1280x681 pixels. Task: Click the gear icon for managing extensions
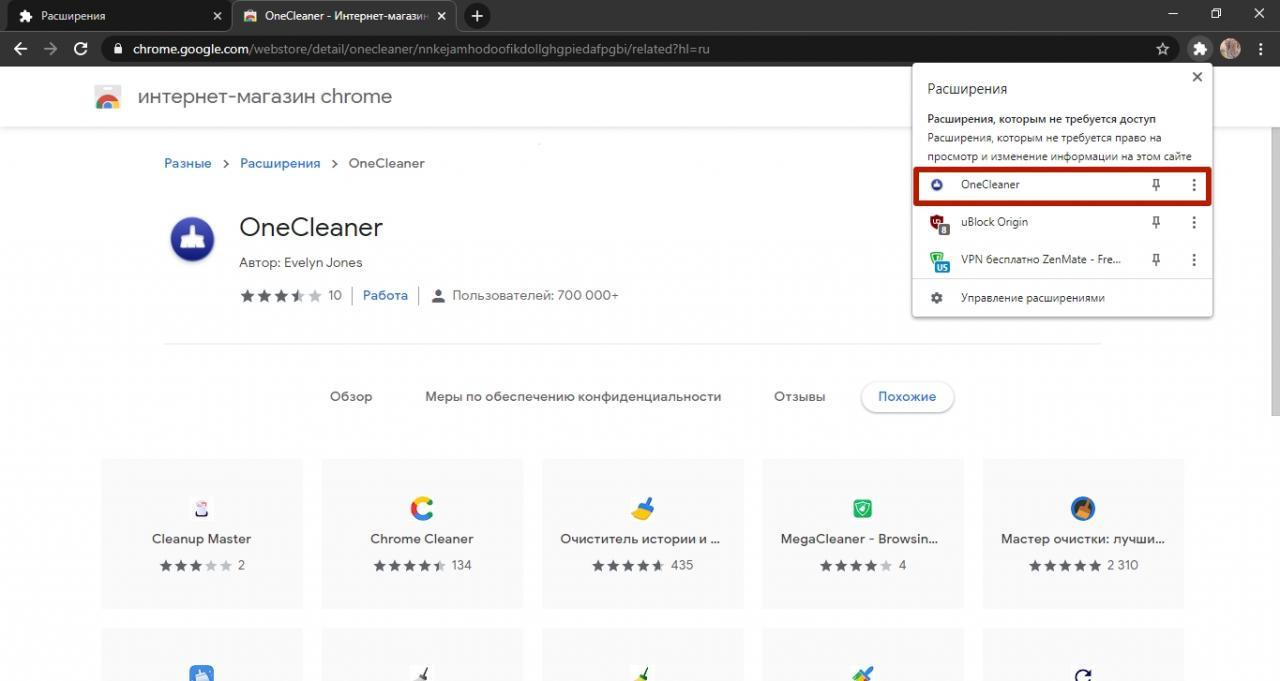[937, 298]
